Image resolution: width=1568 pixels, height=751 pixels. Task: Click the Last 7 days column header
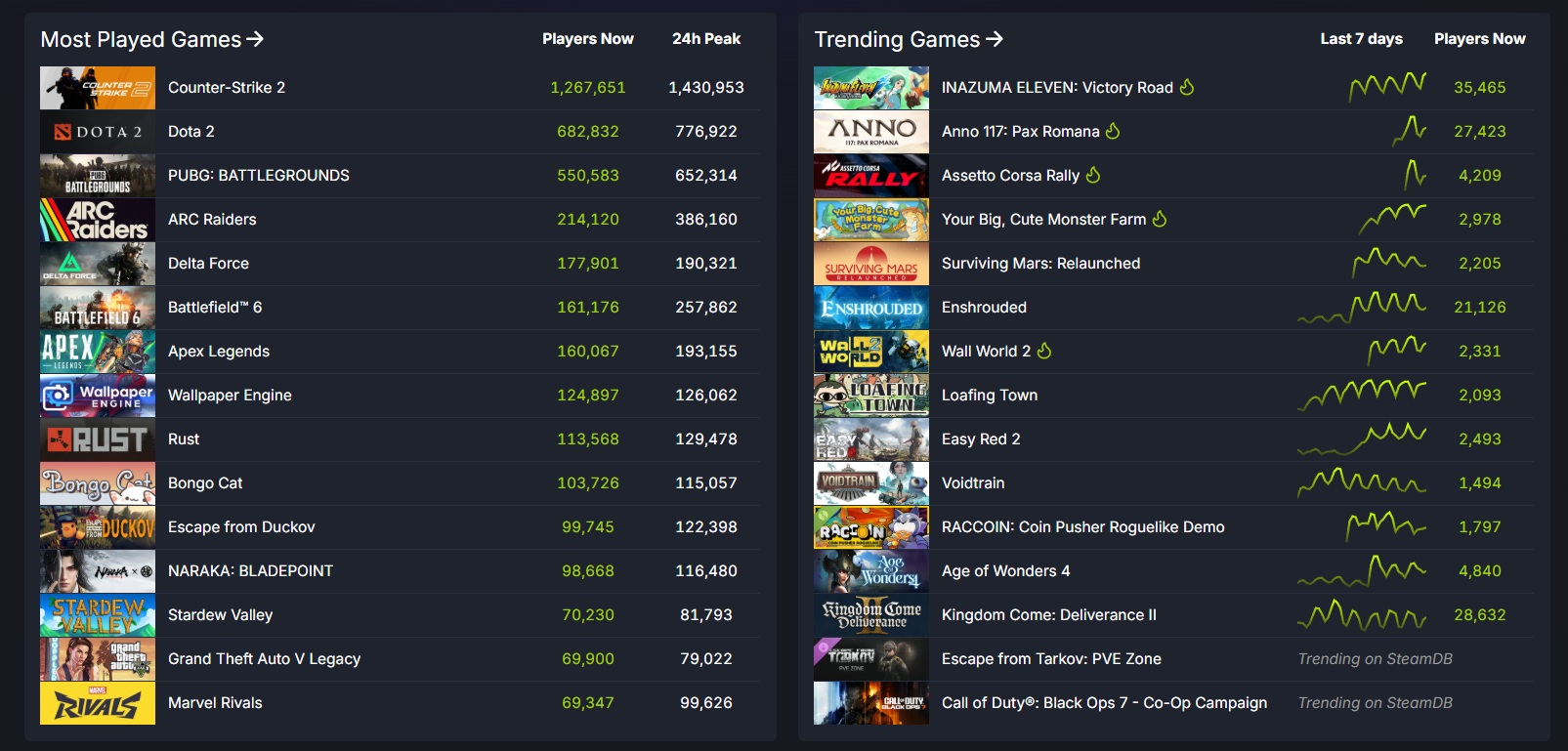[x=1361, y=39]
